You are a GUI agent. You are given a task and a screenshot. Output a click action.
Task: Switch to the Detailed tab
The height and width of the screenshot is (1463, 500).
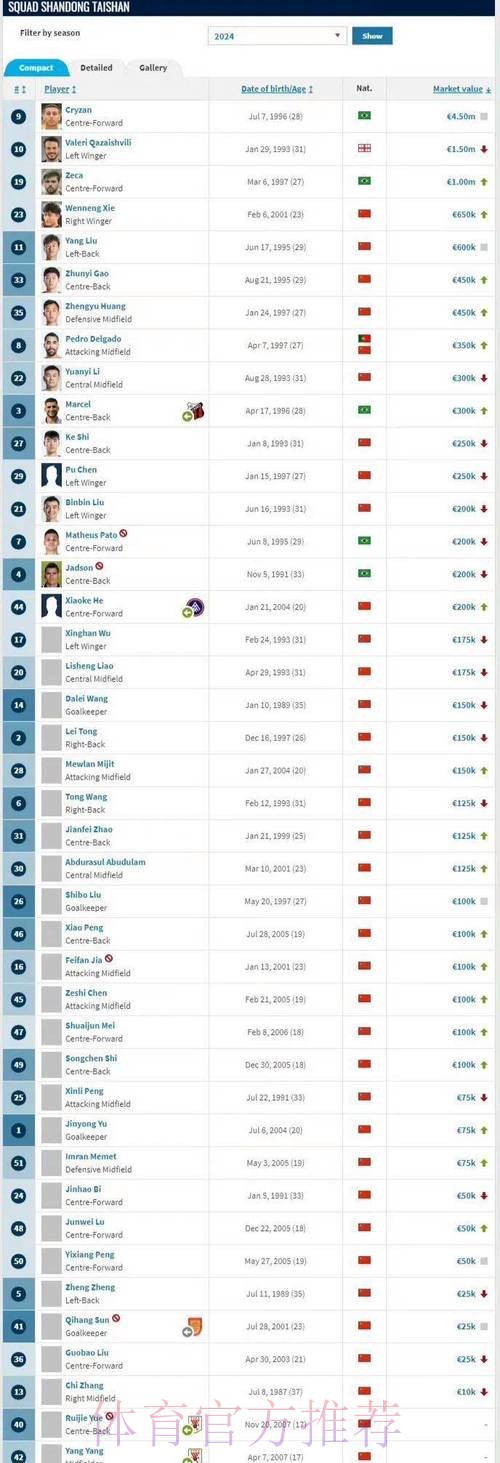[97, 68]
